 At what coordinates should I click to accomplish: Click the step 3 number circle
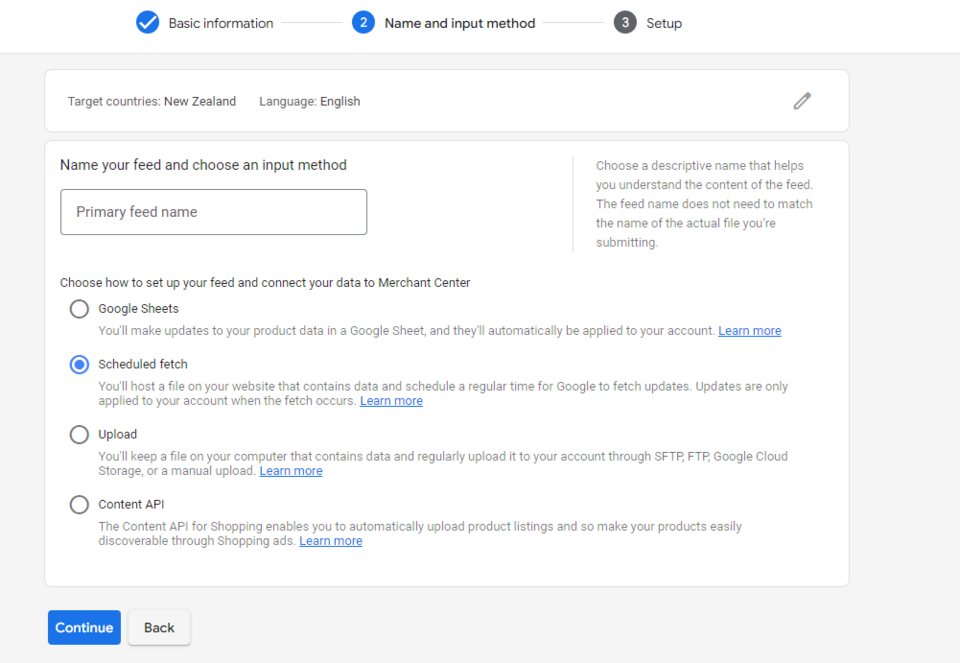(625, 23)
